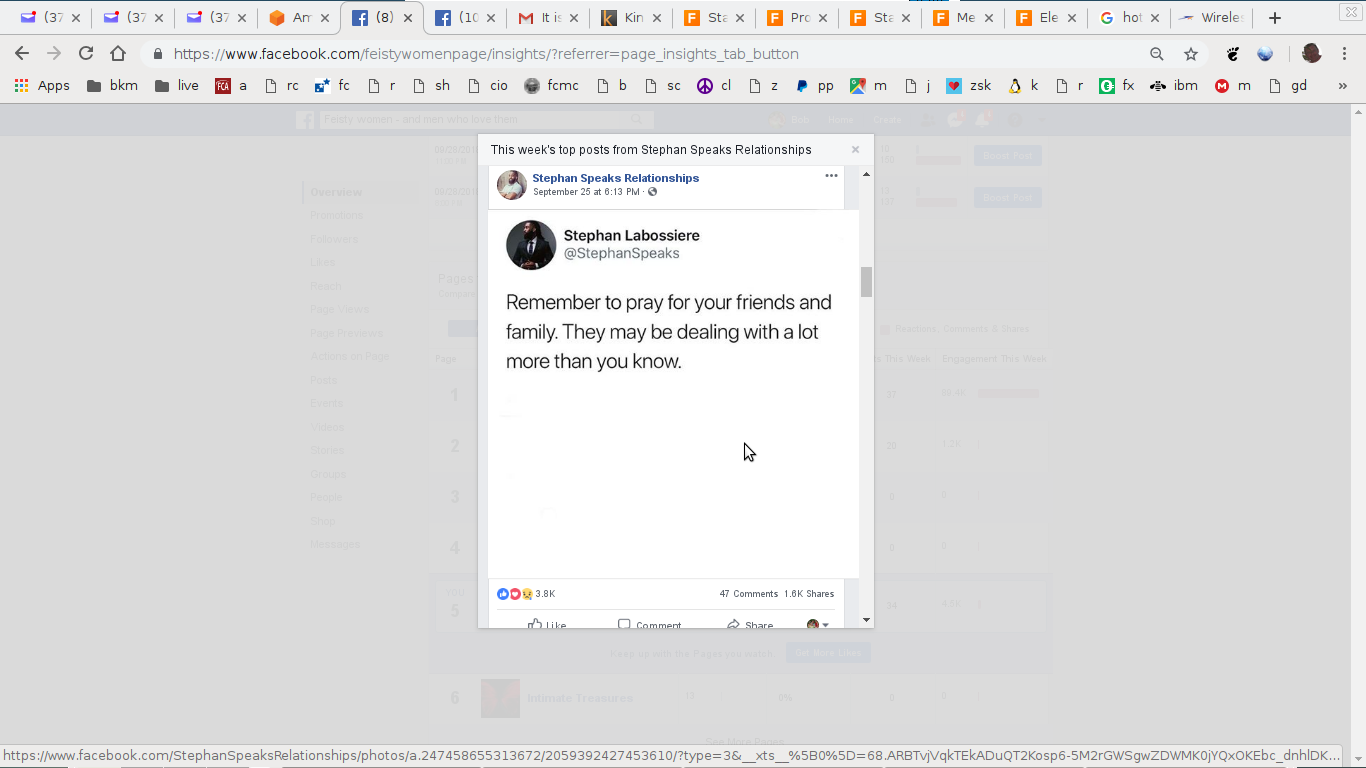Open Stephan Speaks Relationships page link
1366x768 pixels.
(615, 178)
